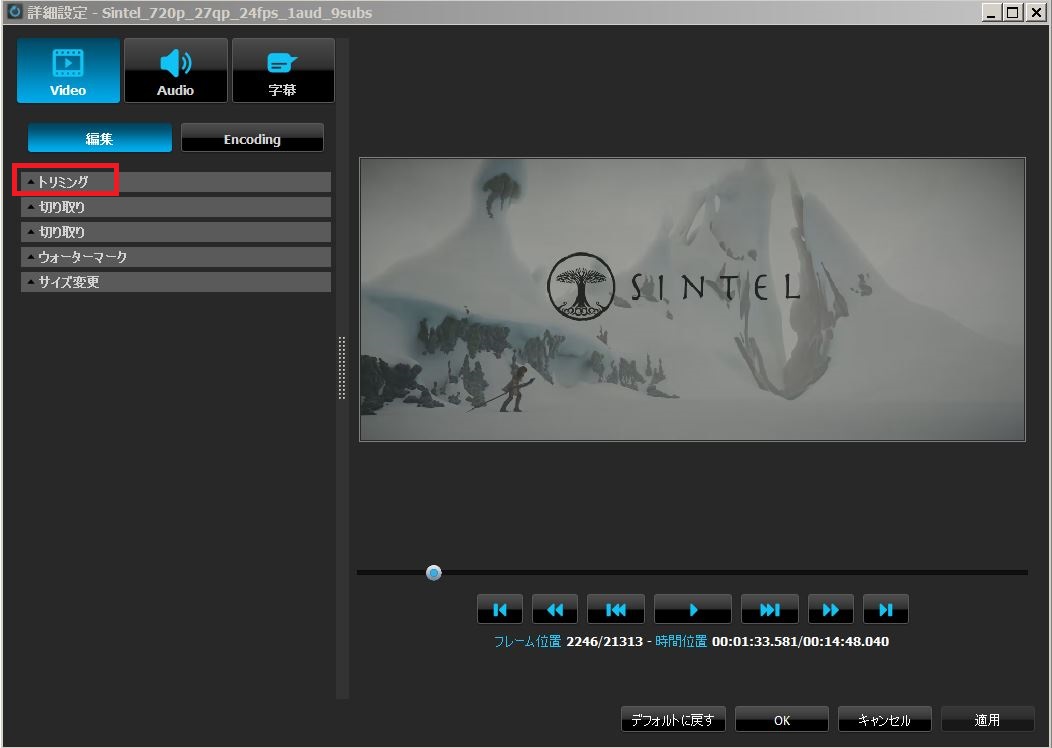Expand the 切り取り section directly under トリミング
1052x748 pixels.
coord(176,207)
